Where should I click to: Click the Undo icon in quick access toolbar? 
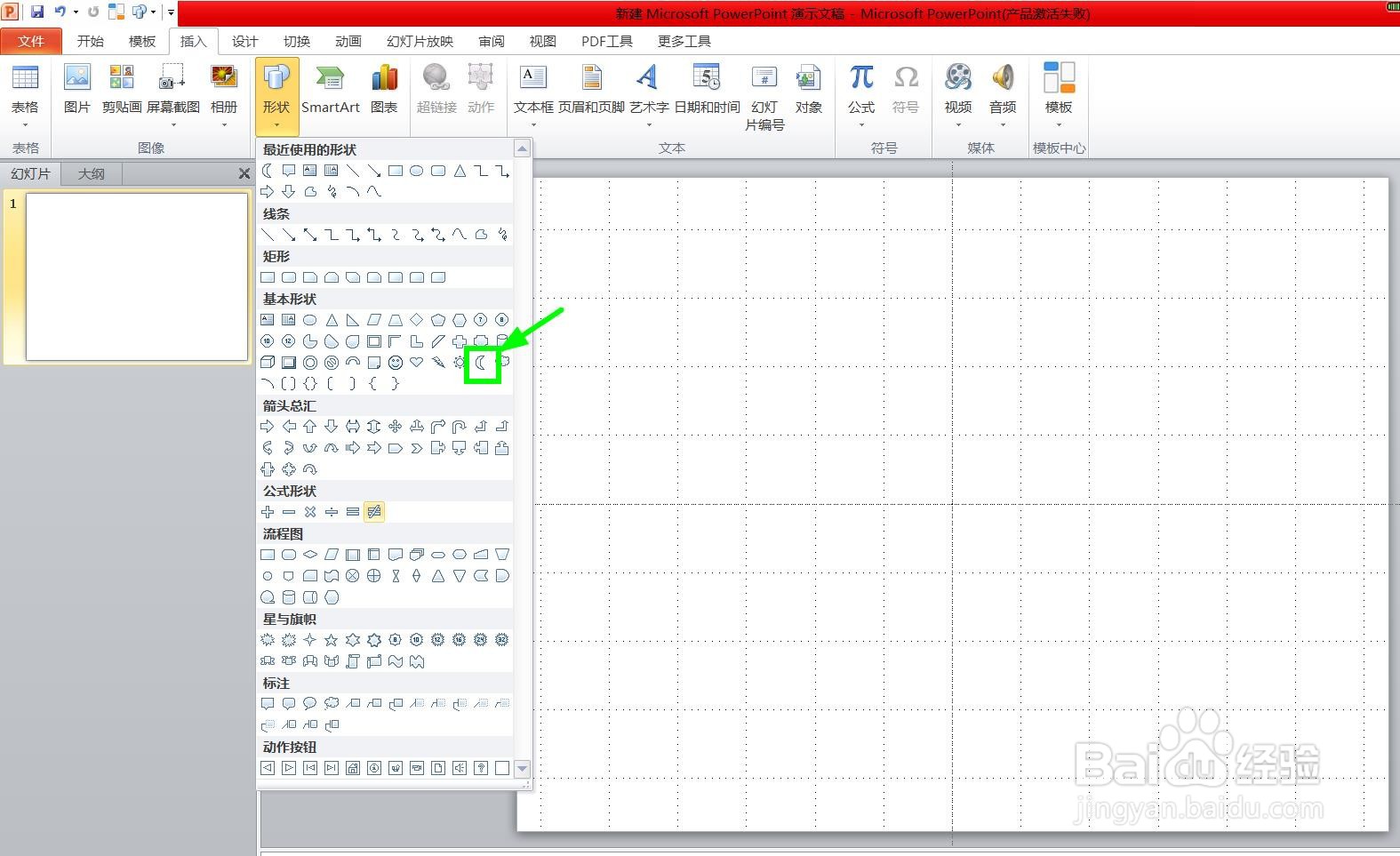coord(60,12)
